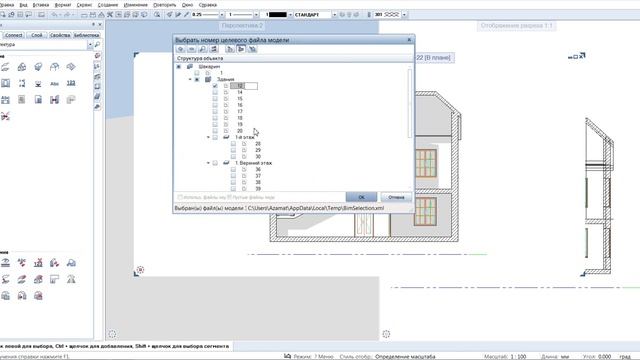Open the palette module dropdown arrow

[90, 44]
